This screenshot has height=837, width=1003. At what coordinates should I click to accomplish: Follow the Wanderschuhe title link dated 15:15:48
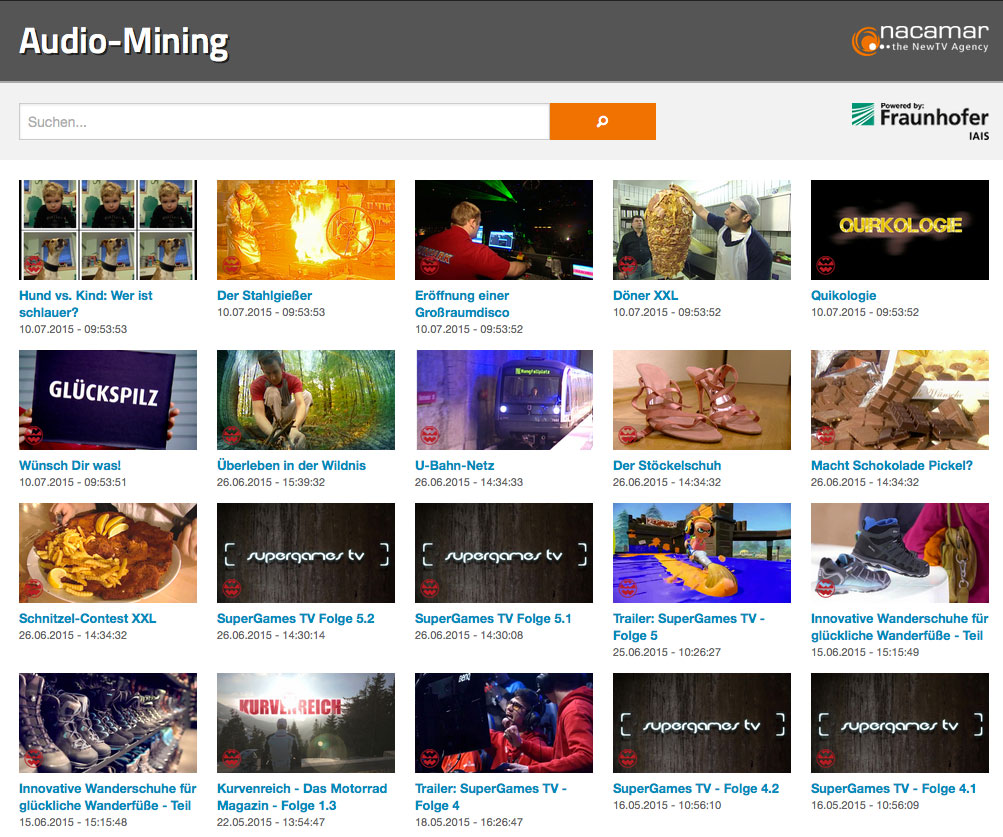coord(107,797)
